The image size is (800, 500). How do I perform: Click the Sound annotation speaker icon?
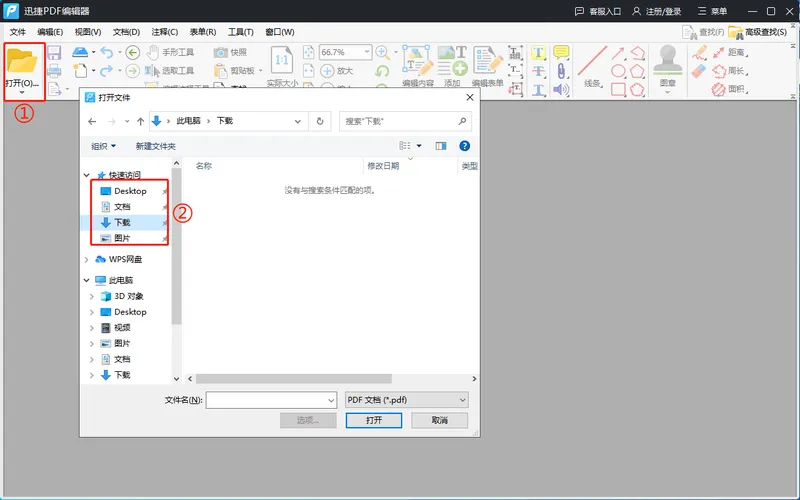(x=561, y=90)
